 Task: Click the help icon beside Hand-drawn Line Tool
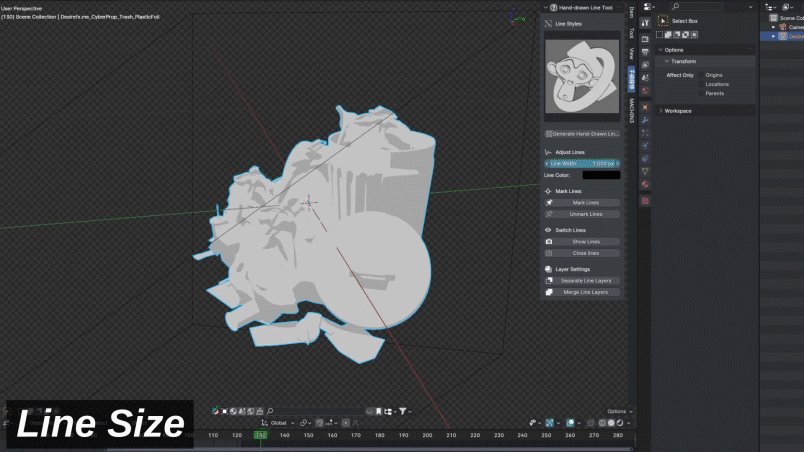point(553,8)
